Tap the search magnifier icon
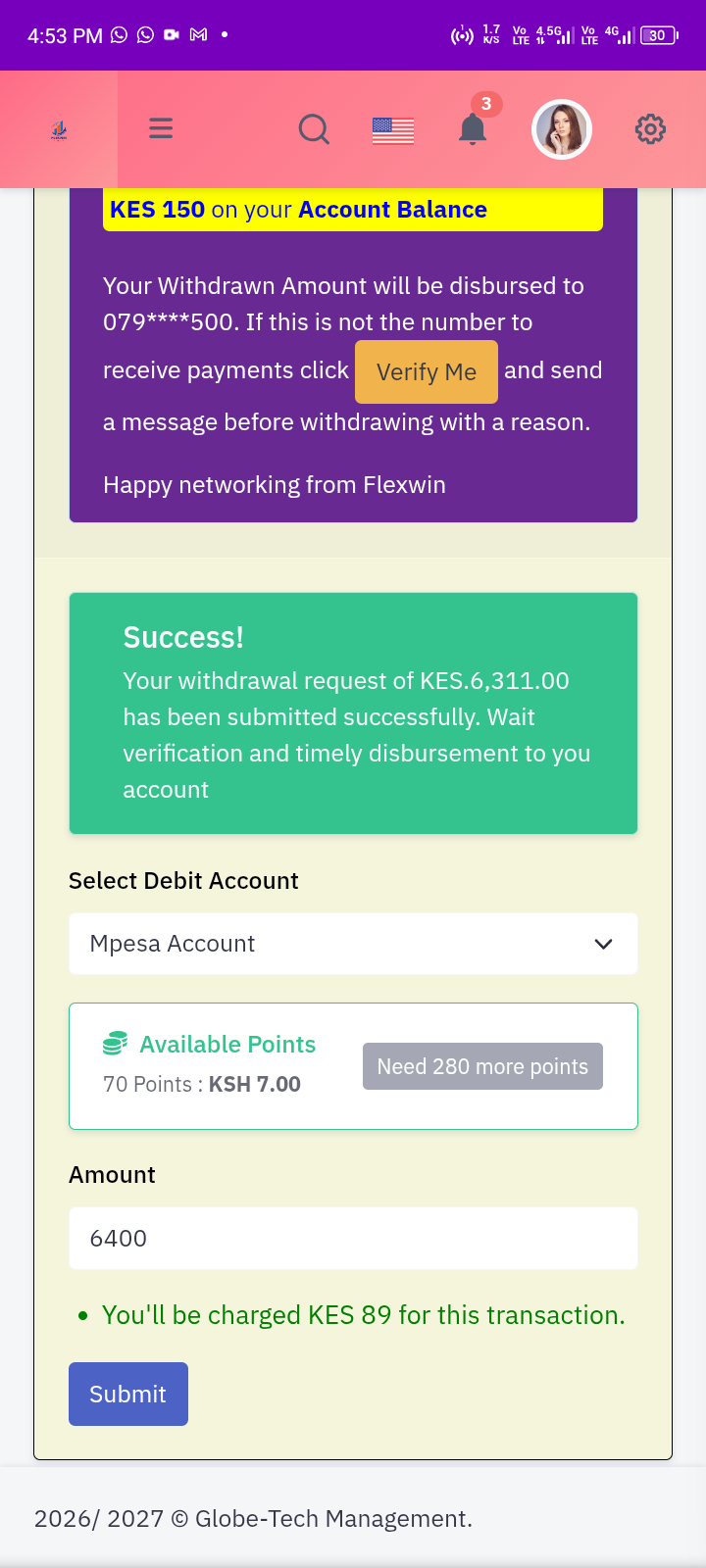 tap(314, 128)
